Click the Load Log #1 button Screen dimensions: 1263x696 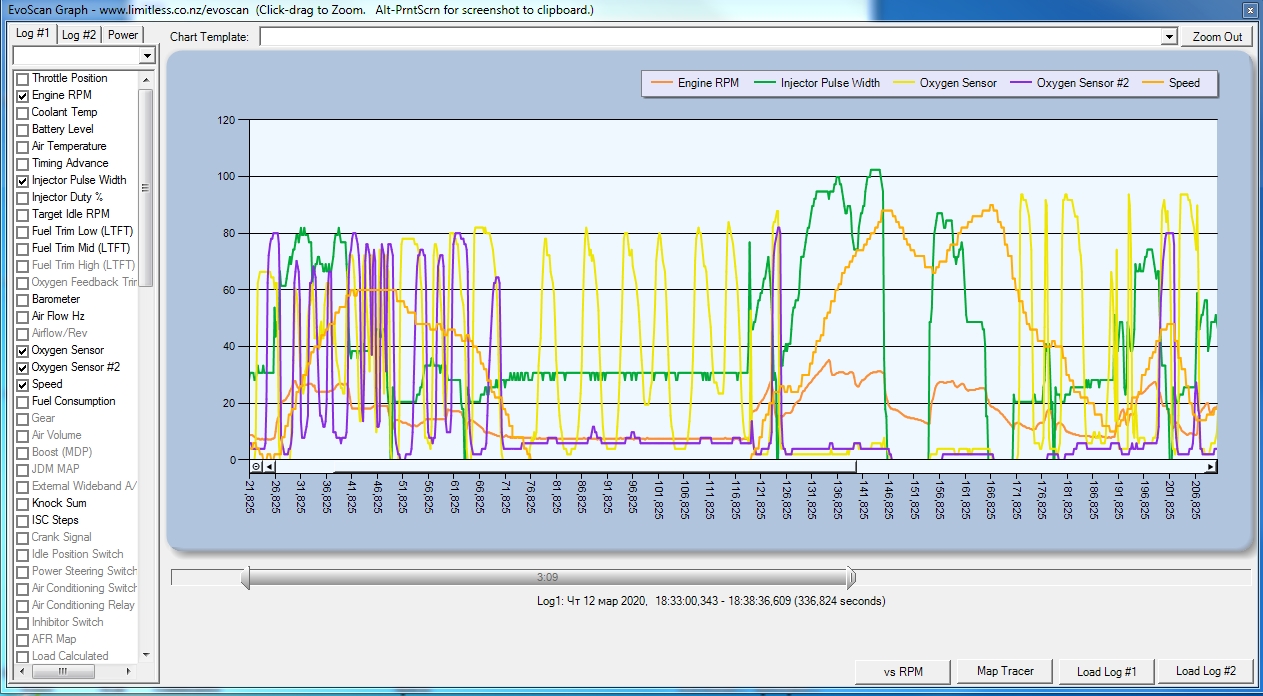(x=1106, y=671)
